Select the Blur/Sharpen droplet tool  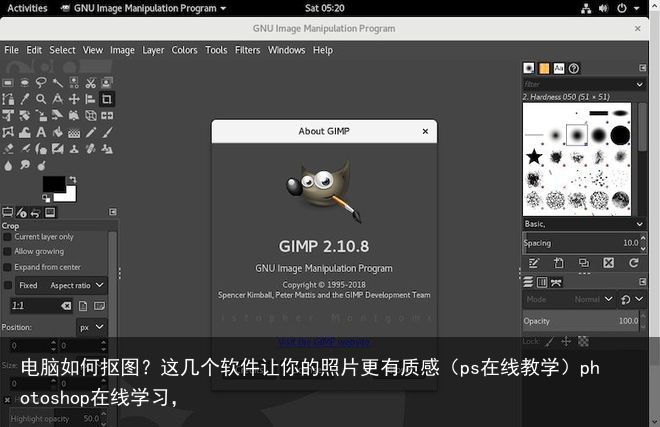click(x=8, y=165)
